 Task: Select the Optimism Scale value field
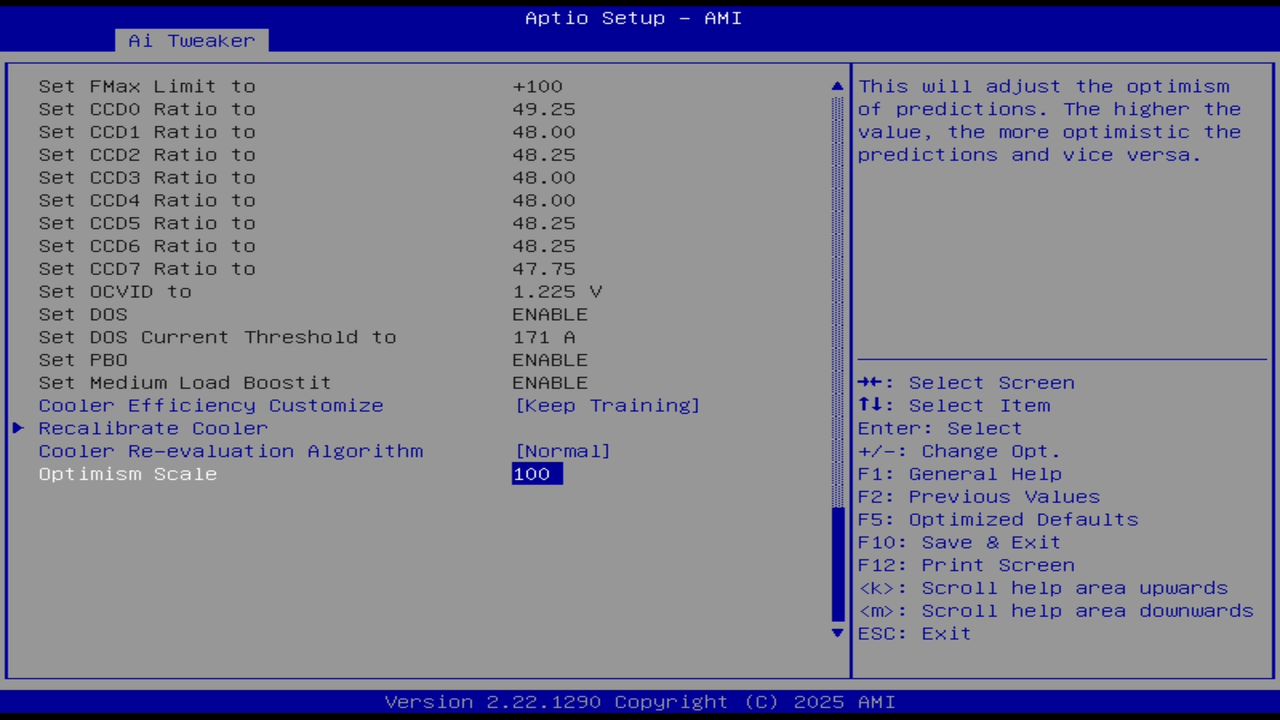point(536,473)
